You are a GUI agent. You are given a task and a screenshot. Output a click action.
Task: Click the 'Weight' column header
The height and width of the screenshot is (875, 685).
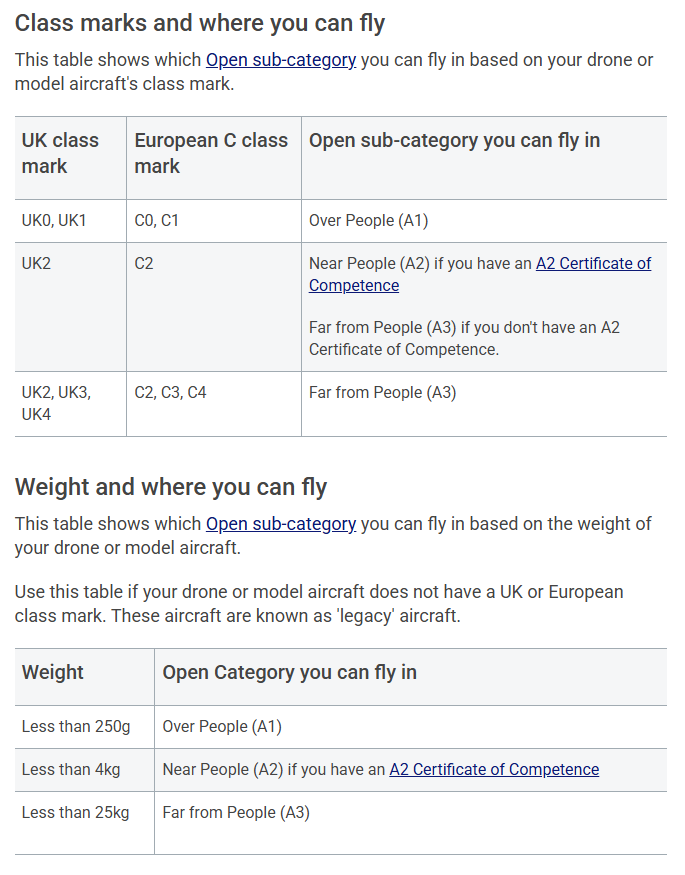(x=53, y=673)
